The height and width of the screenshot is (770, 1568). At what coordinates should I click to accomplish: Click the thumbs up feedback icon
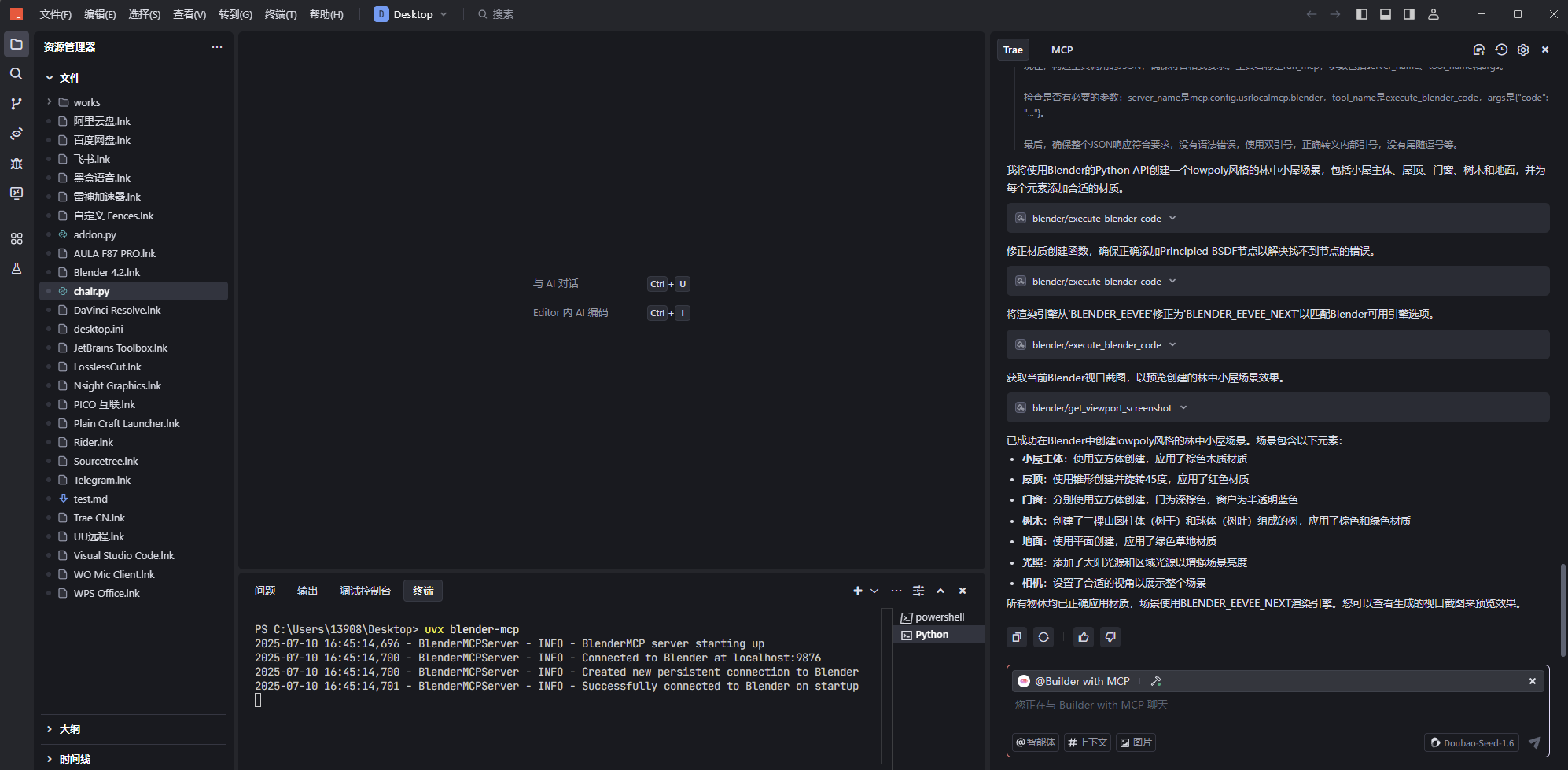coord(1084,637)
